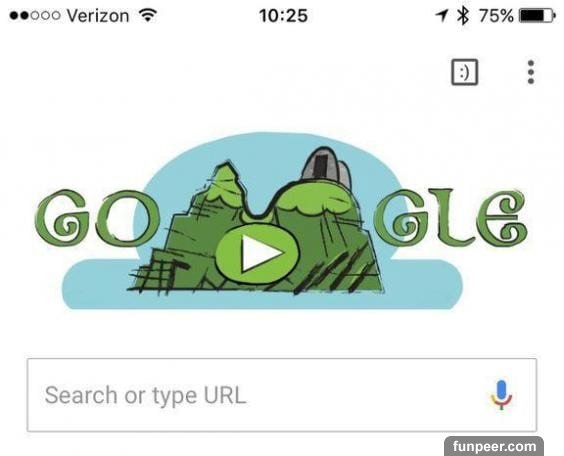Click the funpeer.com watermark link
The width and height of the screenshot is (564, 456).
click(x=494, y=446)
